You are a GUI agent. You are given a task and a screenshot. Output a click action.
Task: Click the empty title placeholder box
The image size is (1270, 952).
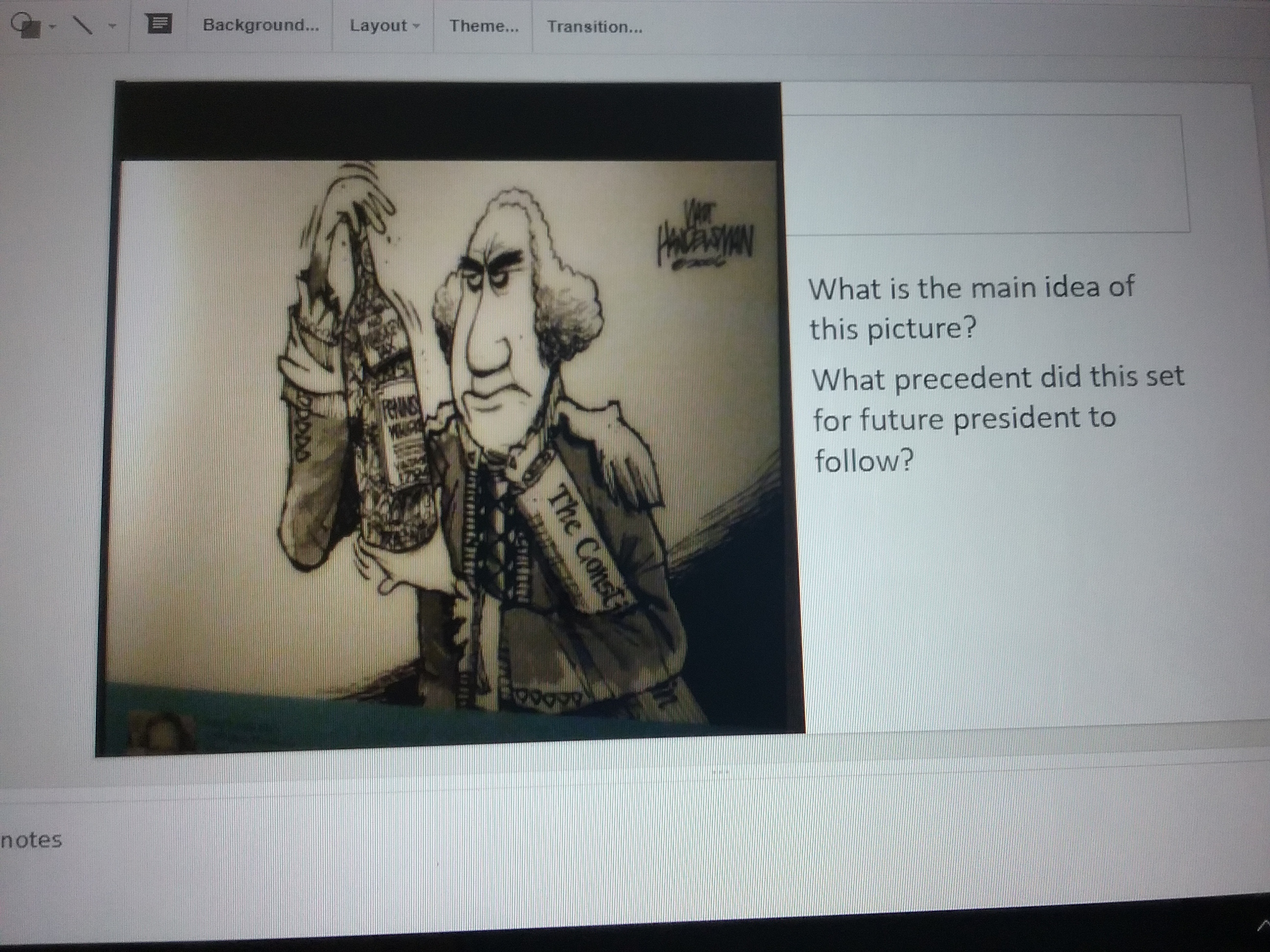985,175
